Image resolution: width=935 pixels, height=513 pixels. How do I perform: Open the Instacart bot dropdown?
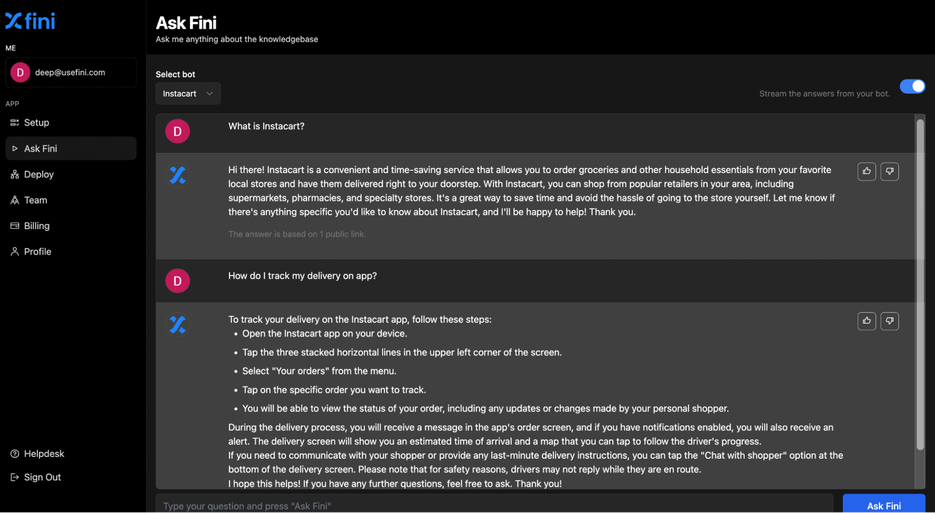pyautogui.click(x=188, y=94)
